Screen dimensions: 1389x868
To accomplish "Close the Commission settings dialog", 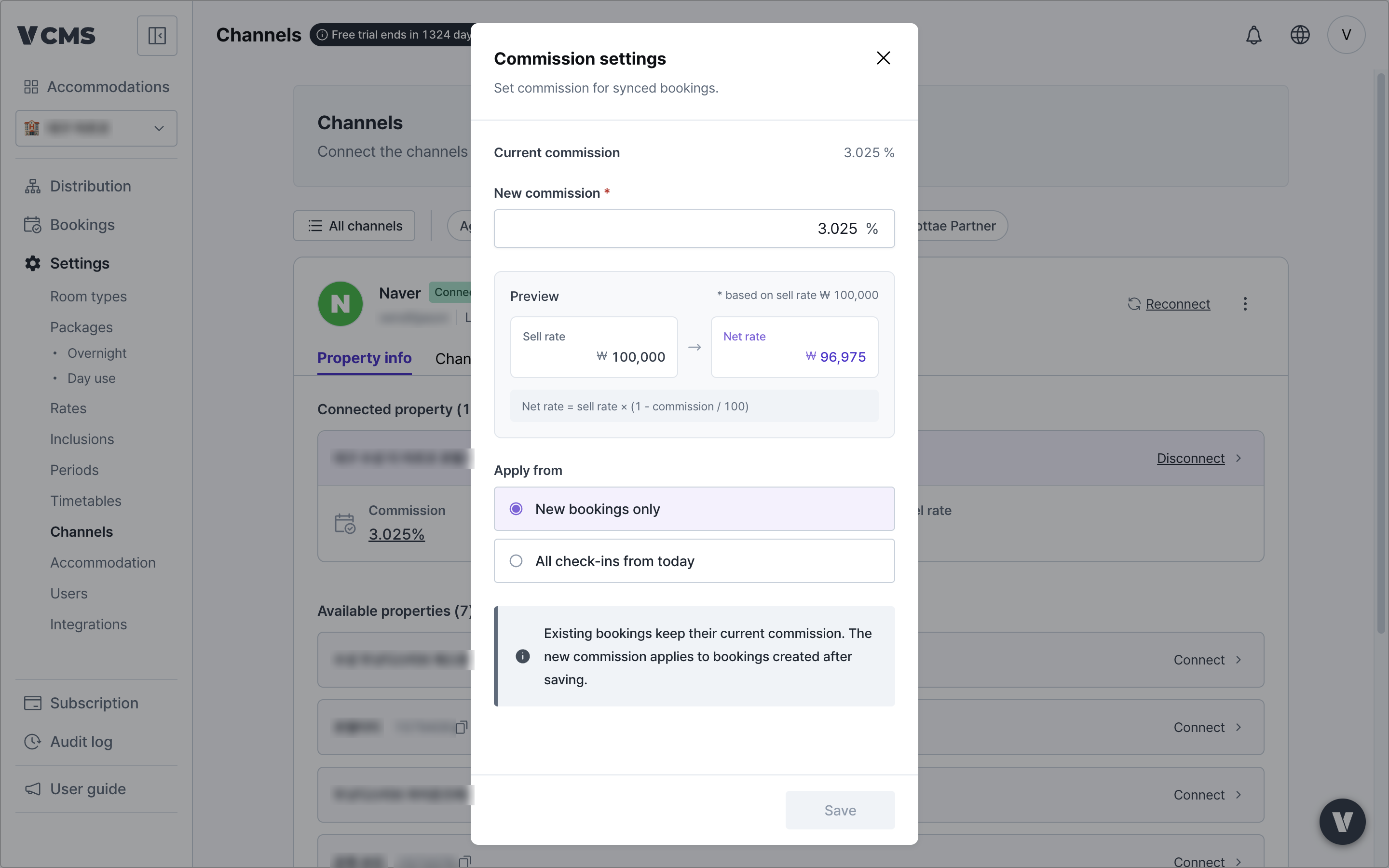I will 884,58.
